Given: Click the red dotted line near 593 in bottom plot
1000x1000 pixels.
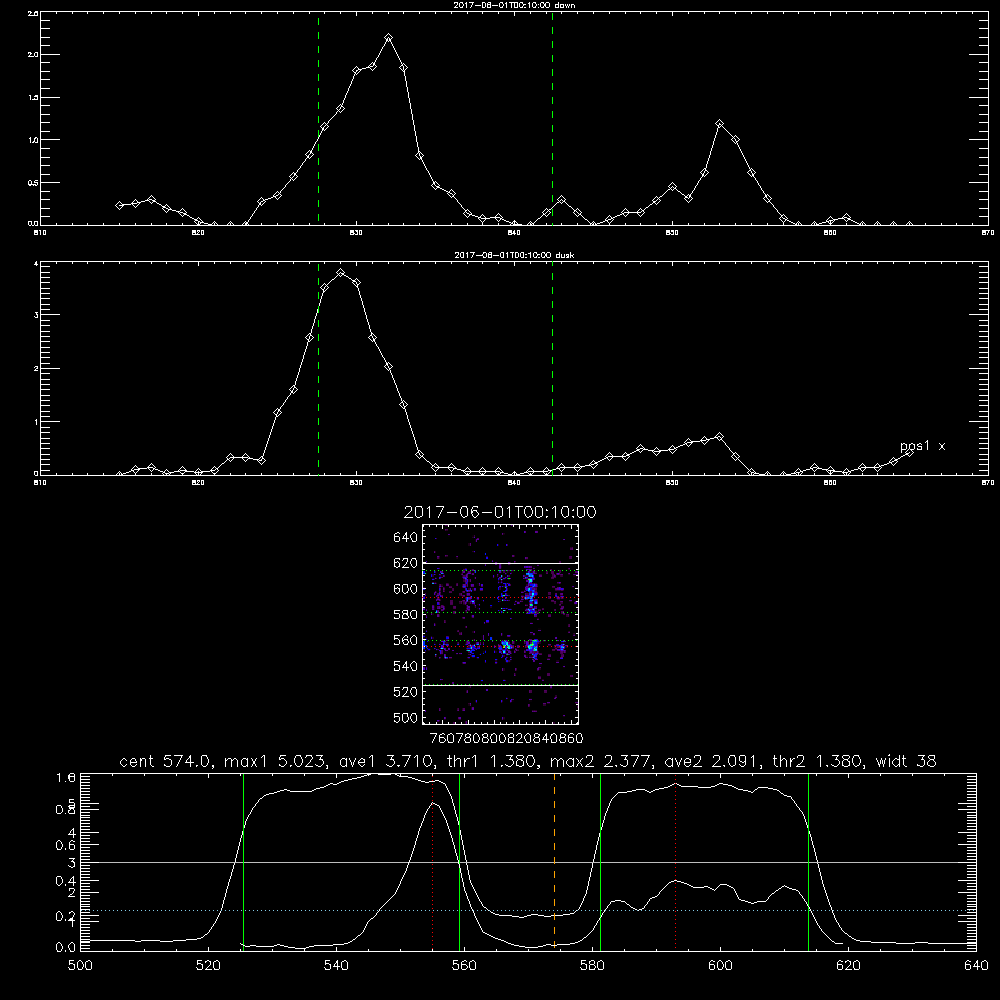Looking at the screenshot, I should 675,861.
